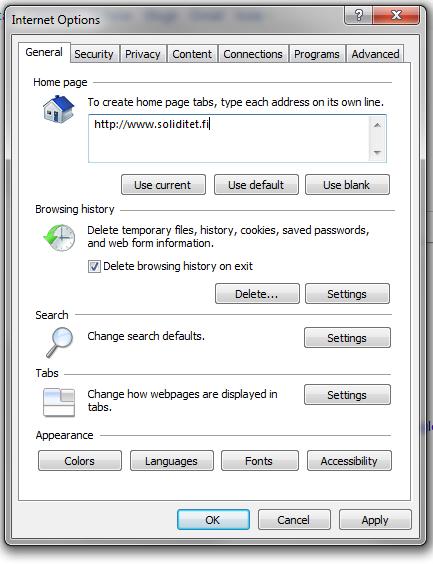The height and width of the screenshot is (564, 433).
Task: Click the blue house Home page icon
Action: (58, 109)
